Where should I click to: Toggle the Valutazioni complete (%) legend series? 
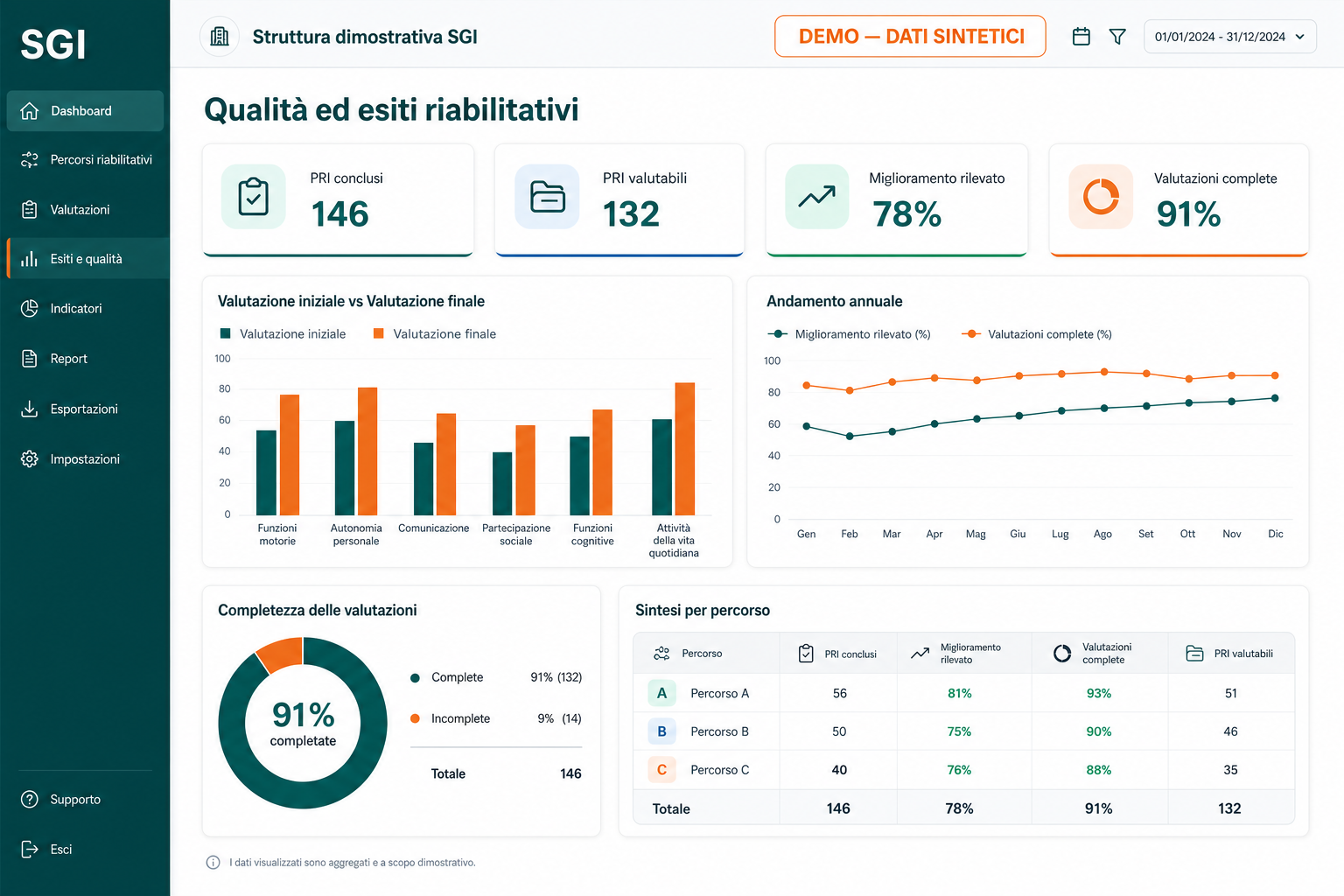1037,334
